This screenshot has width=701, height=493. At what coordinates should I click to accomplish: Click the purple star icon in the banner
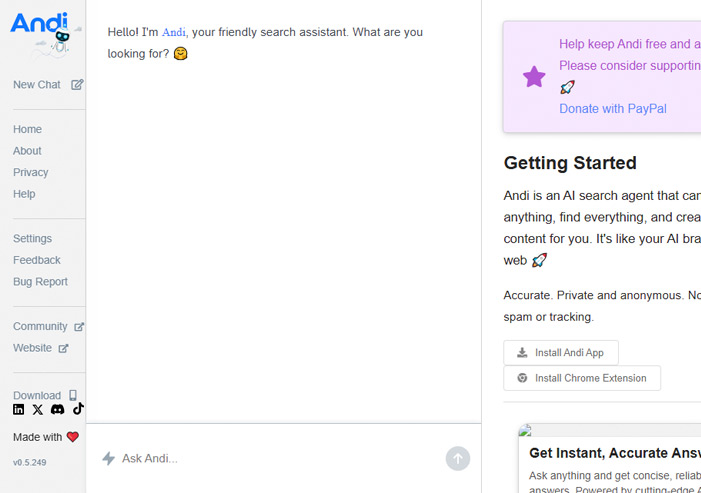(534, 76)
